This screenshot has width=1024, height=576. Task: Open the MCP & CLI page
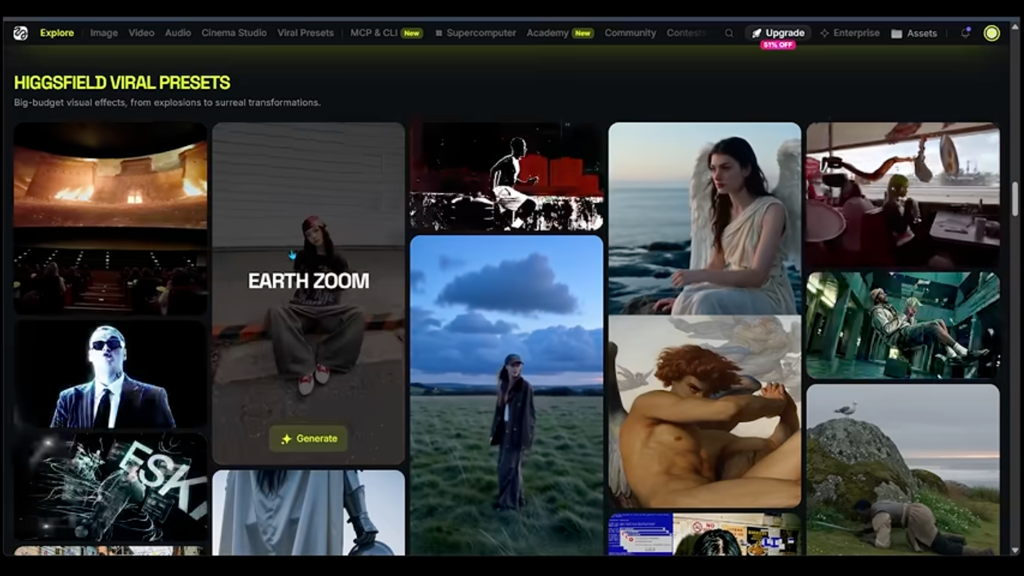386,33
